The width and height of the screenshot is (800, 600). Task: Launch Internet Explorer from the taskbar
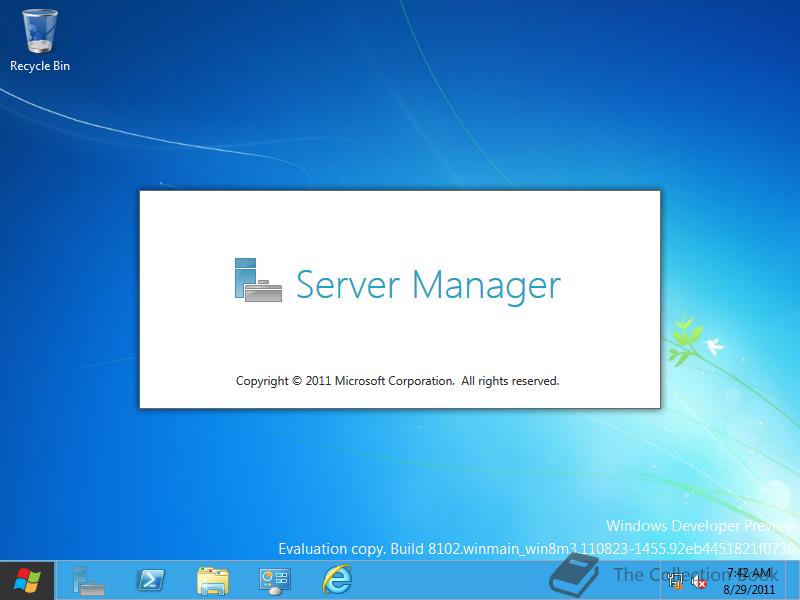(337, 580)
